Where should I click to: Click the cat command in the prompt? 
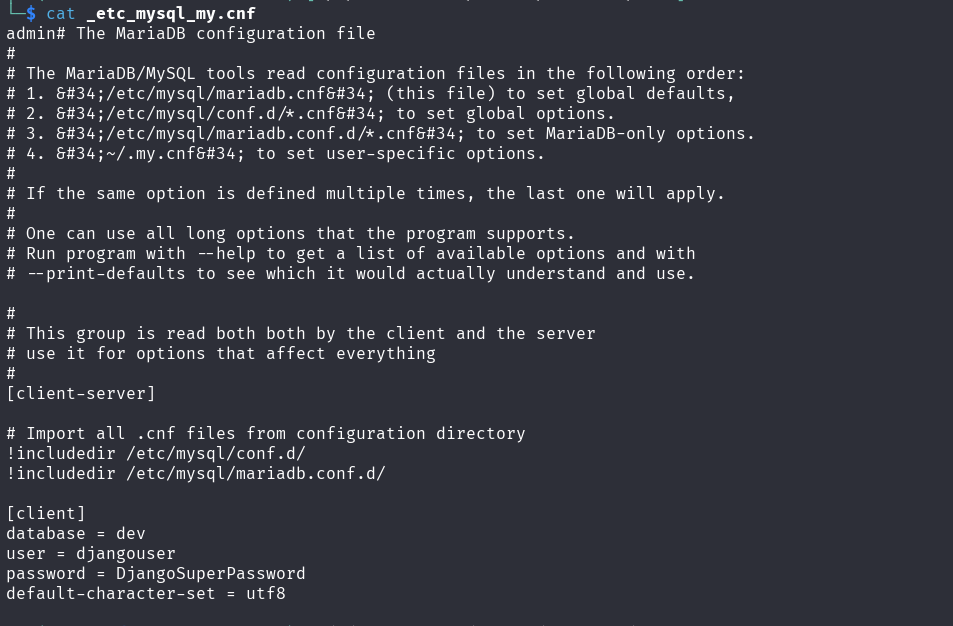[x=60, y=13]
